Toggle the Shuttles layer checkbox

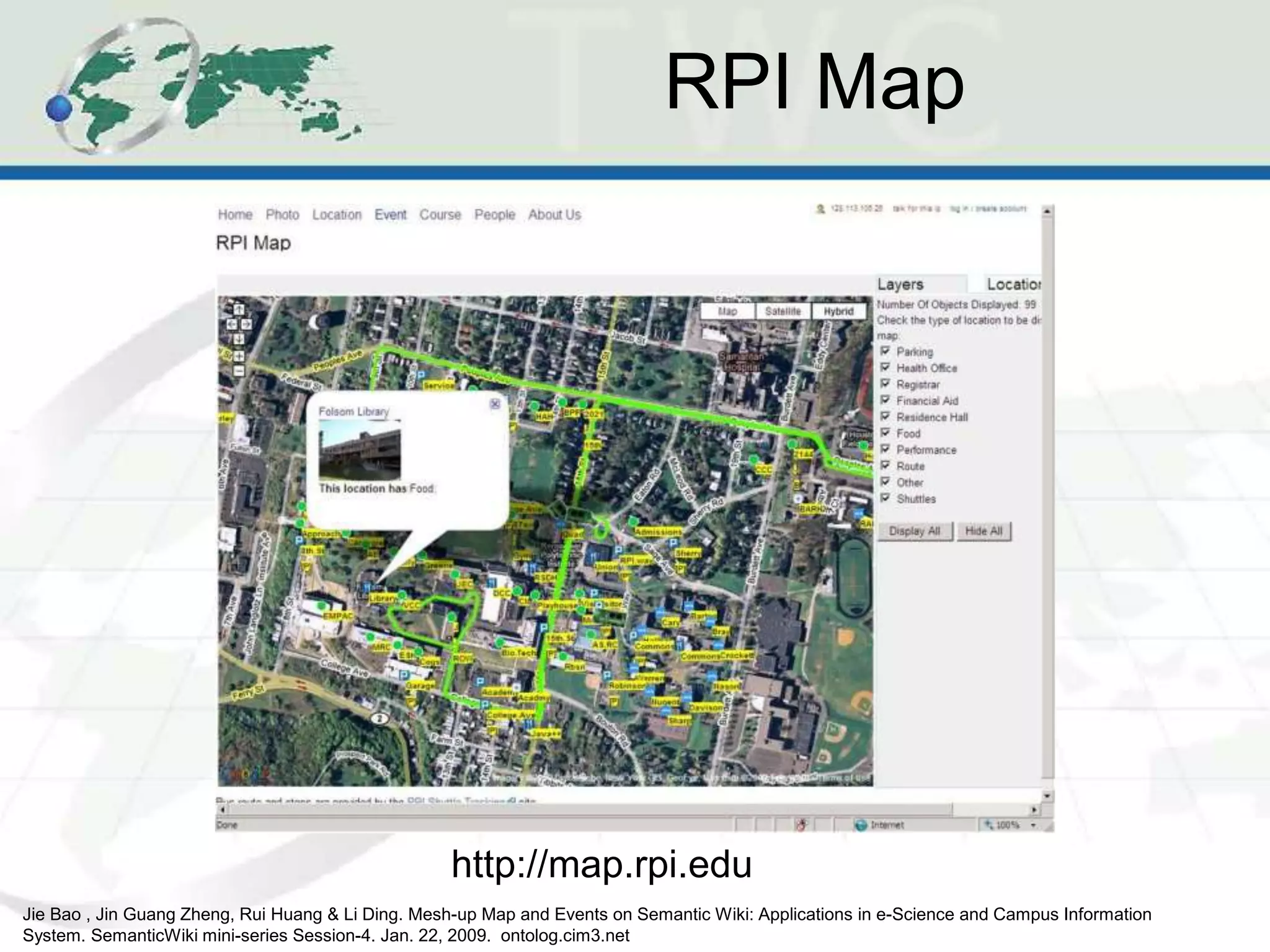pyautogui.click(x=885, y=498)
